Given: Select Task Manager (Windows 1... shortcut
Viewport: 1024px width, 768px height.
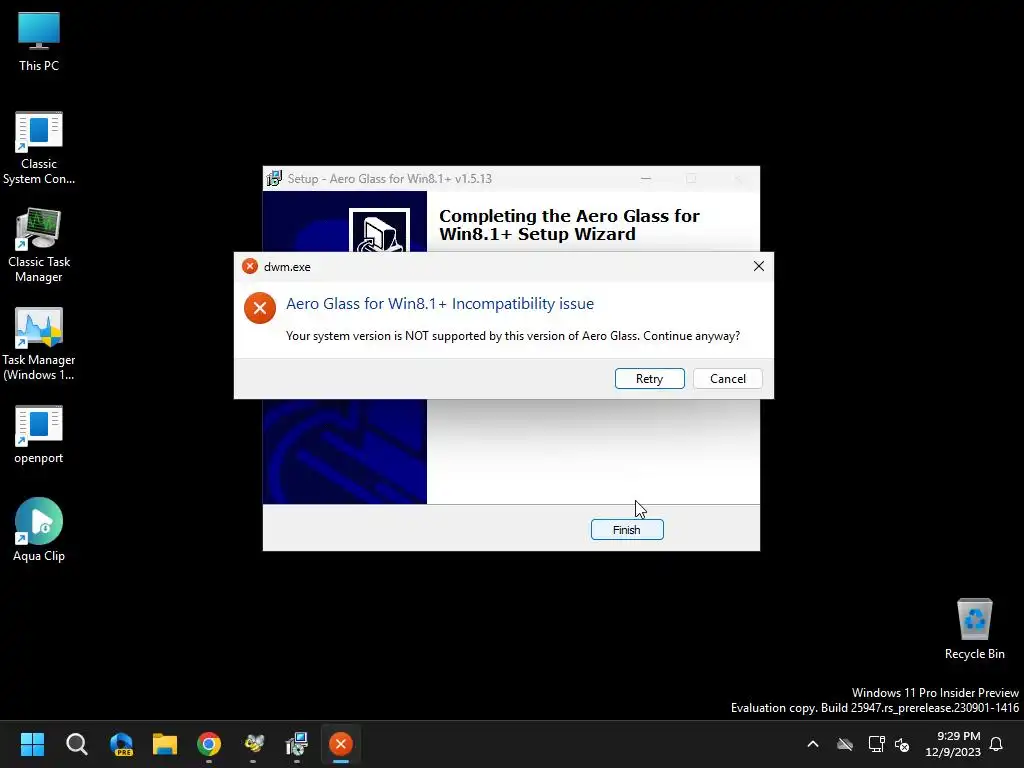Looking at the screenshot, I should (39, 344).
